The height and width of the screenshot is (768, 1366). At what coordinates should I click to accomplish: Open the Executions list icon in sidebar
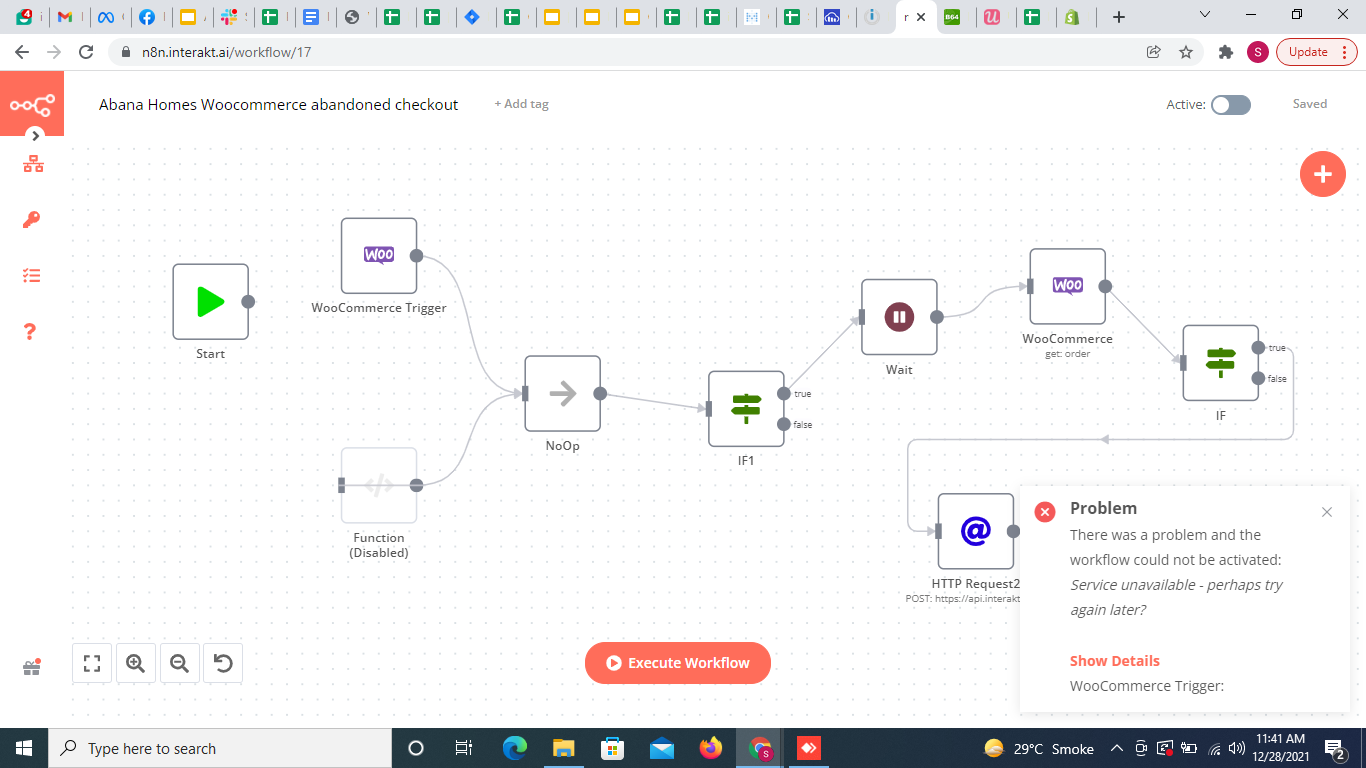point(32,275)
